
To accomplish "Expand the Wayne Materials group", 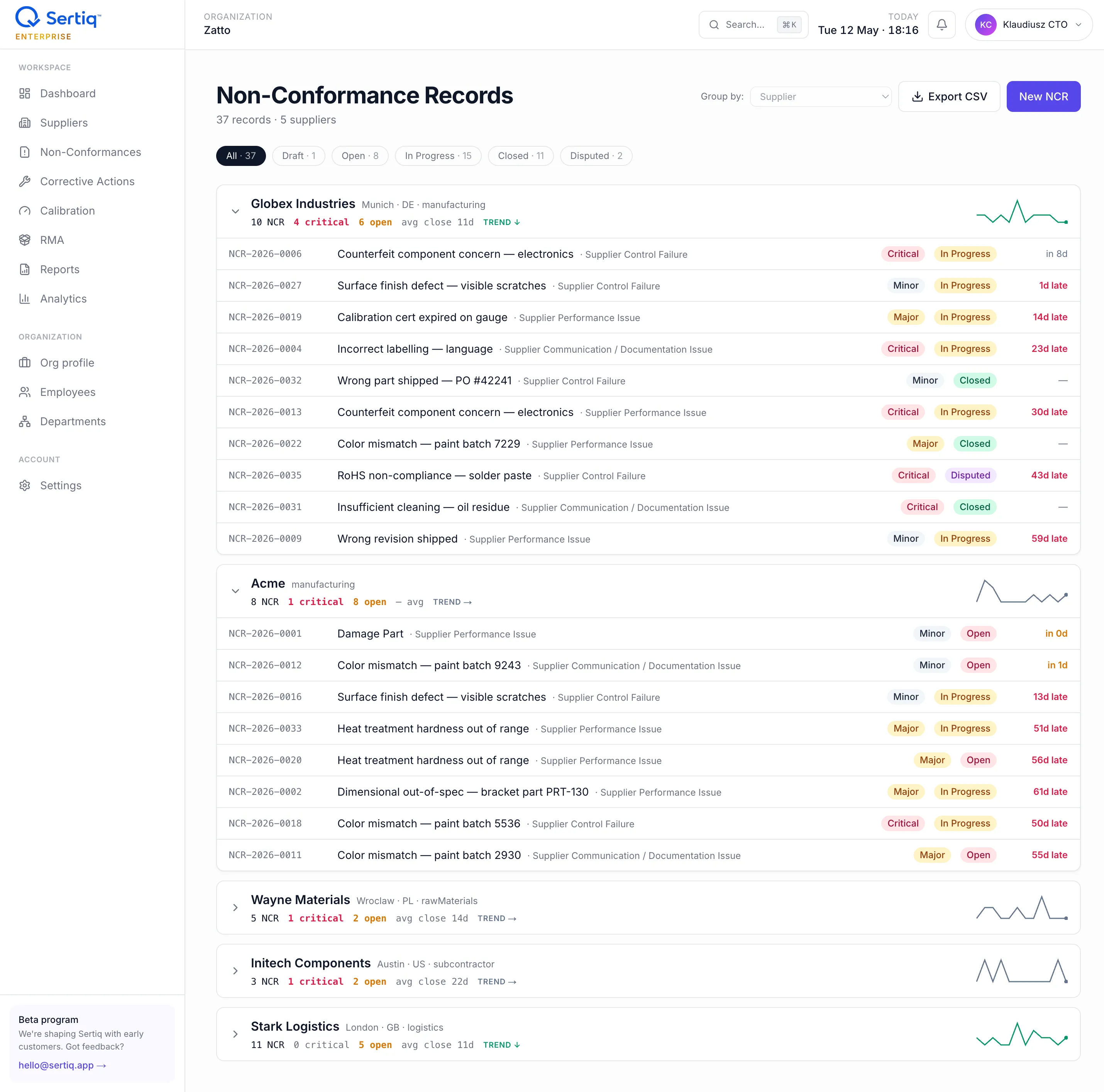I will pos(235,908).
